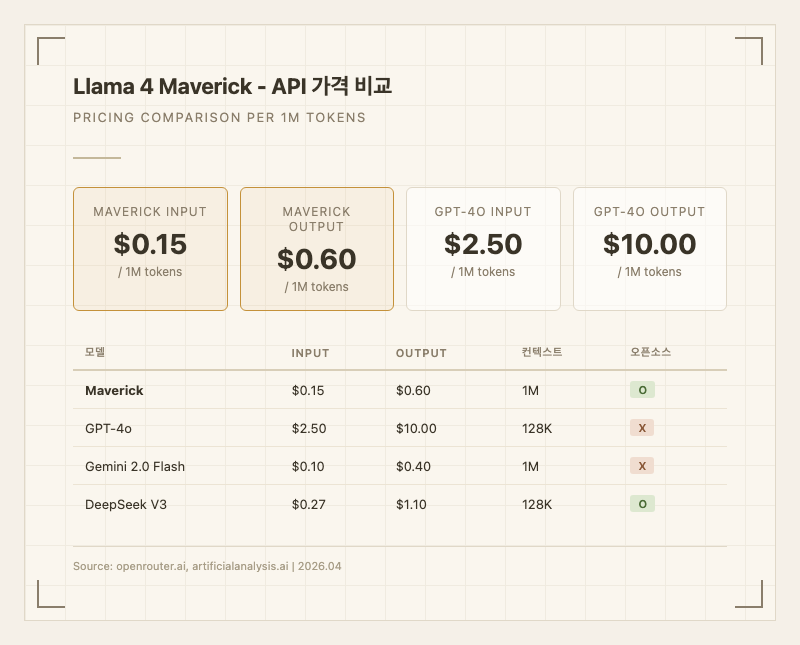The image size is (800, 645).
Task: Click GPT-4o's 128K context cell
Action: (x=537, y=428)
